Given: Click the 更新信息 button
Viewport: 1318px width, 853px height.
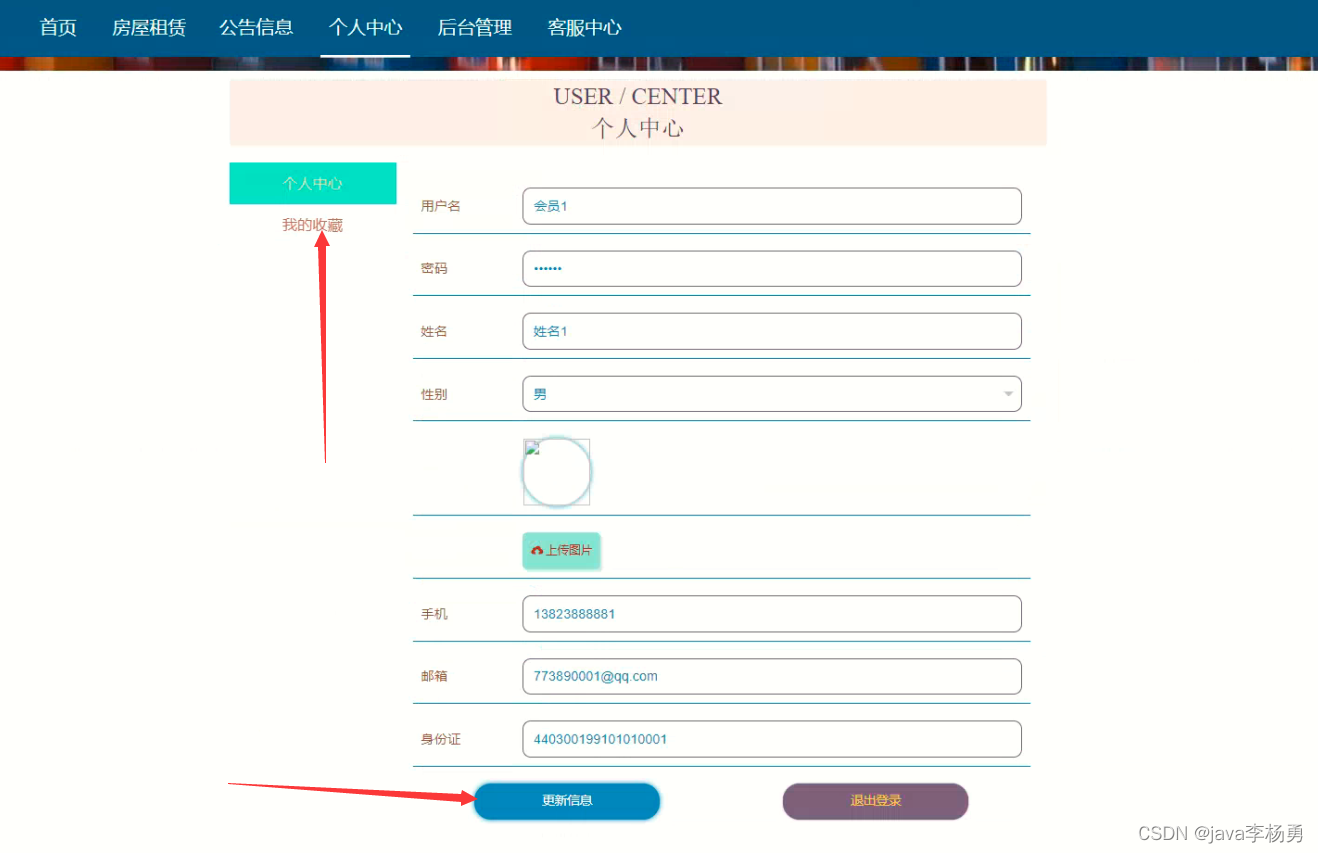Looking at the screenshot, I should pos(567,801).
